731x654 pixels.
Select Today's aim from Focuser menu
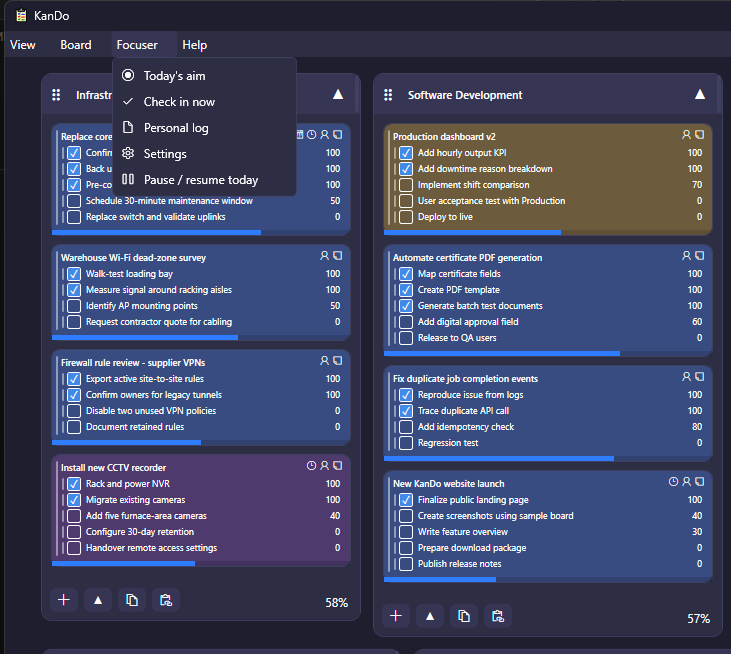[204, 76]
